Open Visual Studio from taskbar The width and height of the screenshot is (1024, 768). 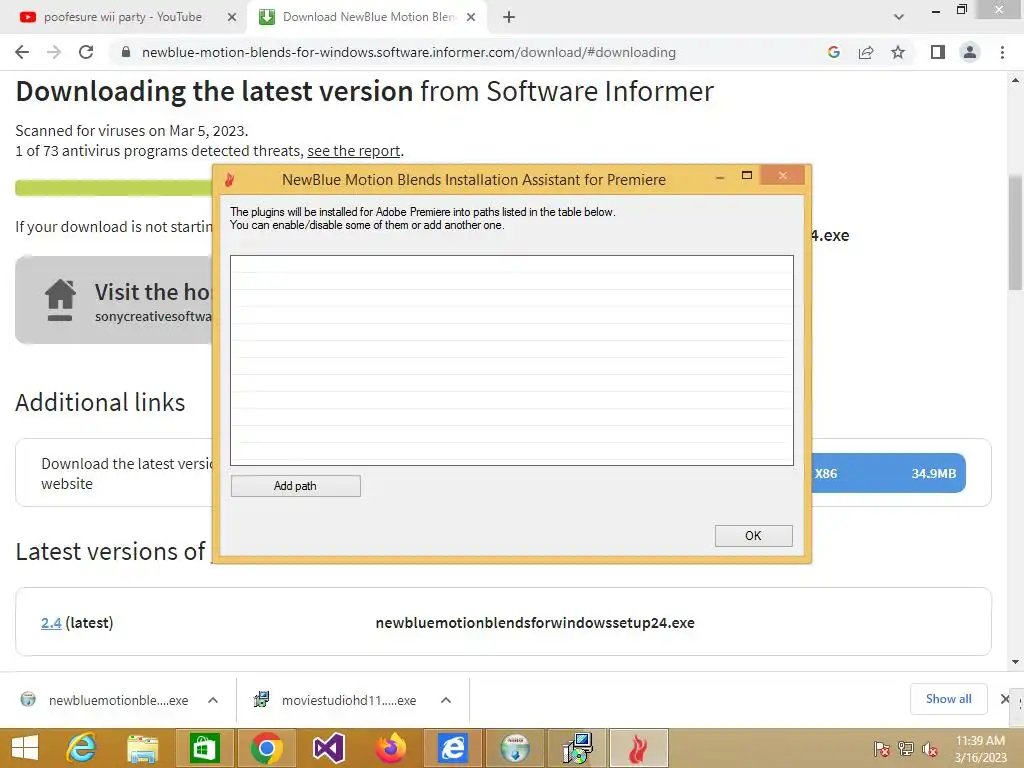pyautogui.click(x=328, y=748)
